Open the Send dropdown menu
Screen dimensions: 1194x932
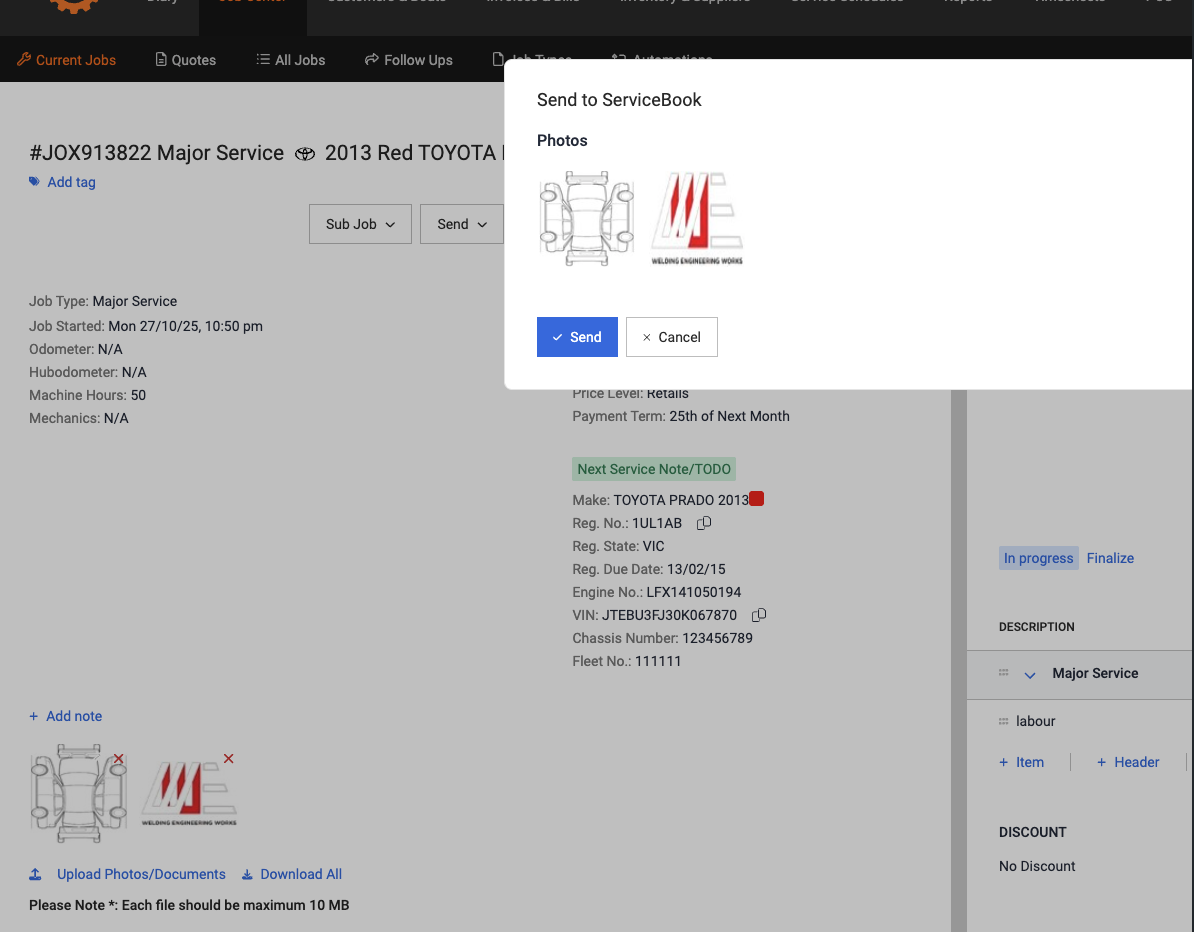[x=461, y=224]
